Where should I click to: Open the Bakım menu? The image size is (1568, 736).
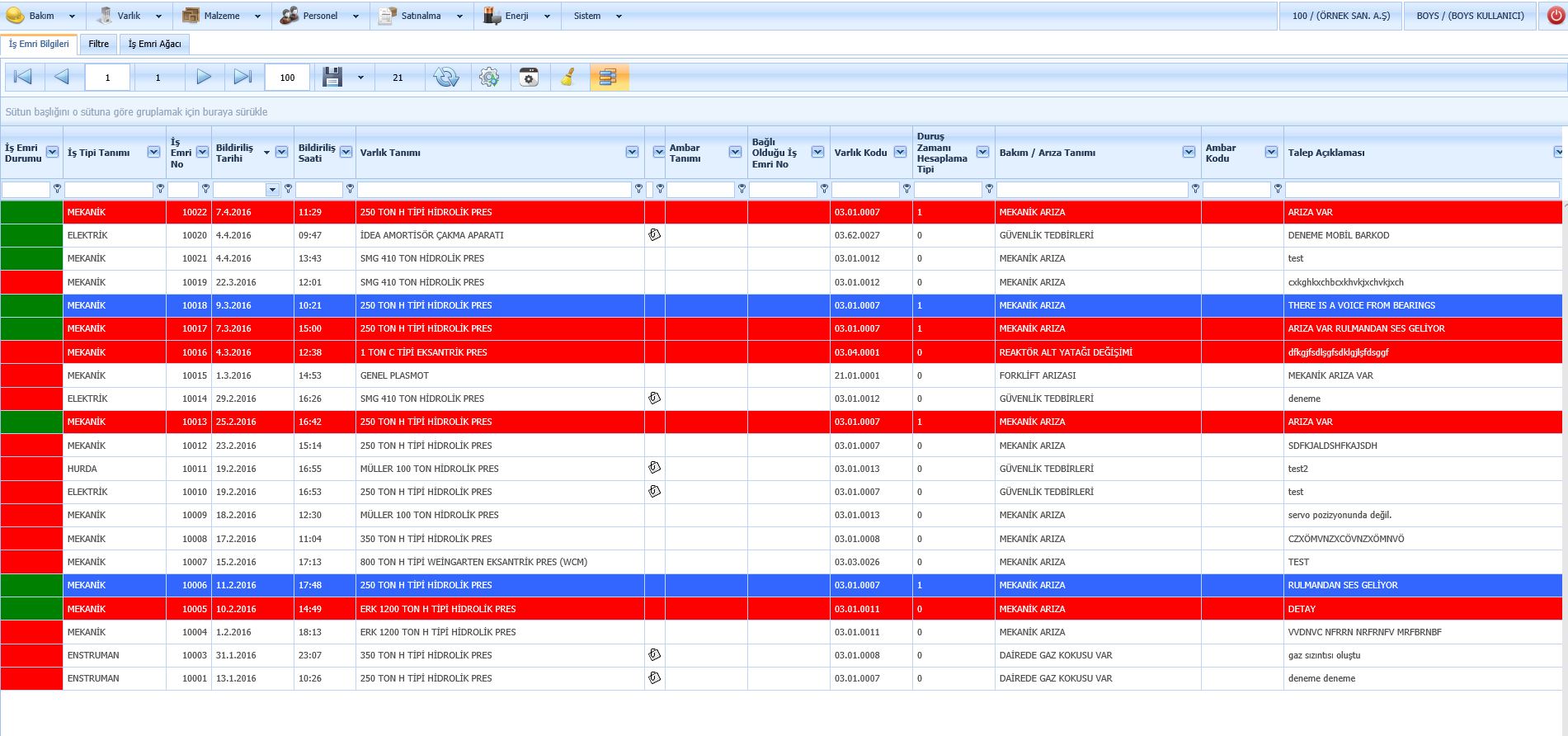pyautogui.click(x=40, y=16)
